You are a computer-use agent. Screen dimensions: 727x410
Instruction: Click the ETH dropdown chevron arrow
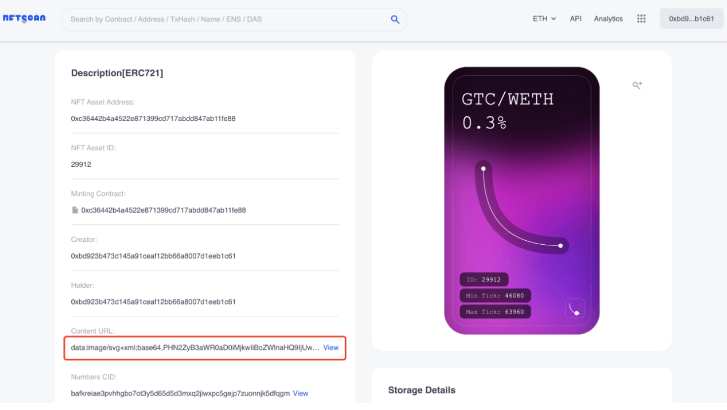click(553, 19)
